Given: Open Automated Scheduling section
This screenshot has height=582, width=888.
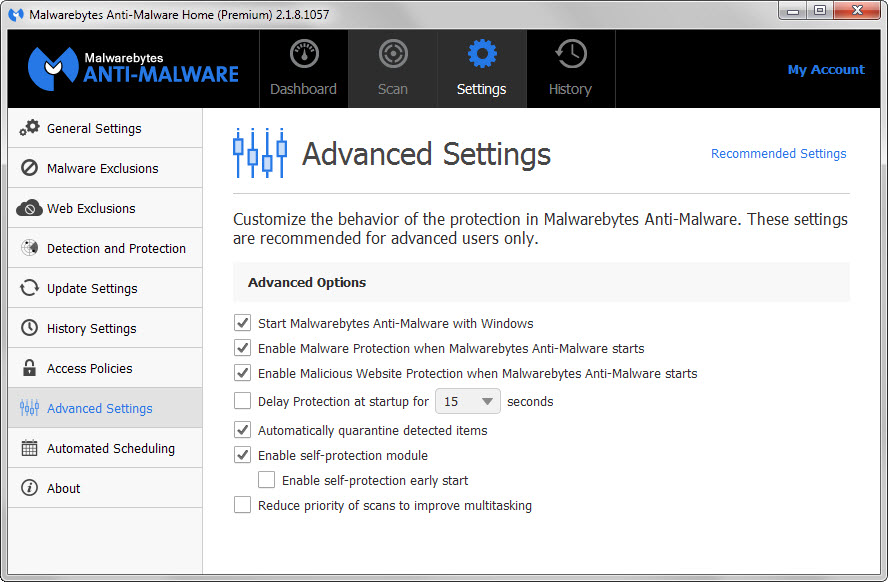Looking at the screenshot, I should (x=105, y=448).
